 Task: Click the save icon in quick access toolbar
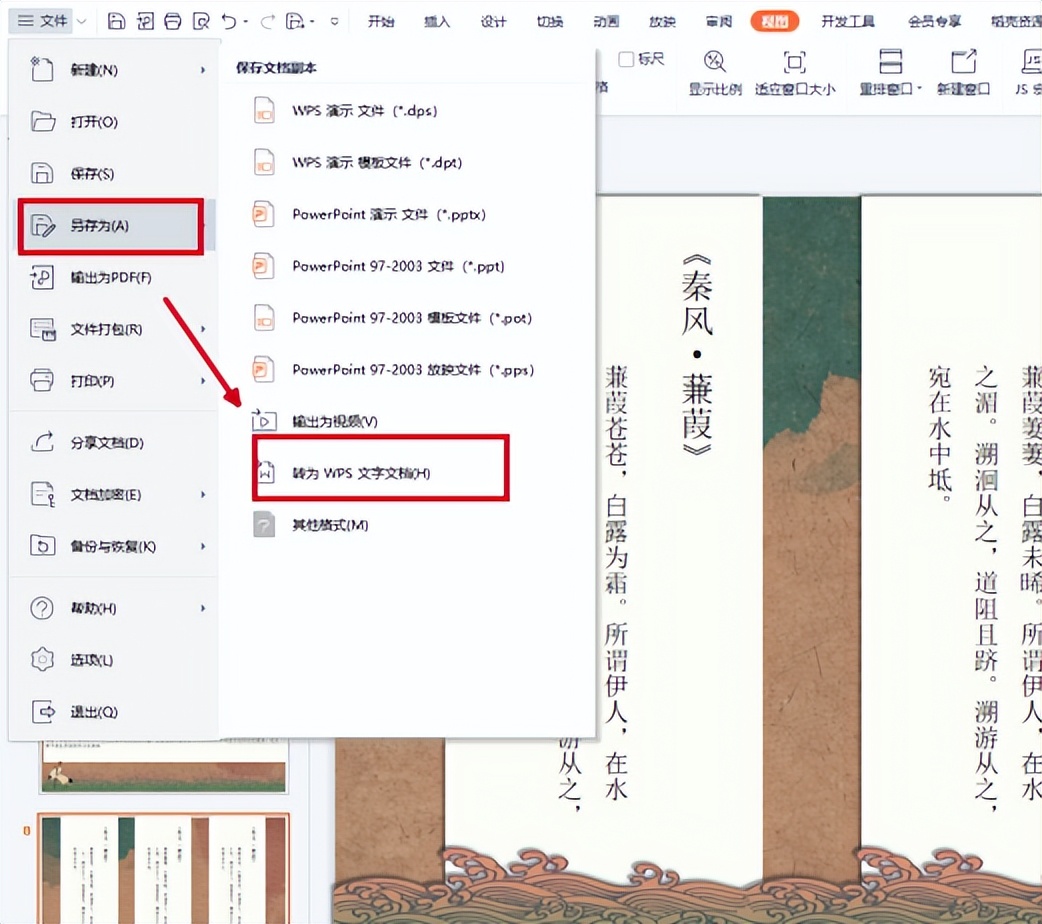click(x=117, y=21)
